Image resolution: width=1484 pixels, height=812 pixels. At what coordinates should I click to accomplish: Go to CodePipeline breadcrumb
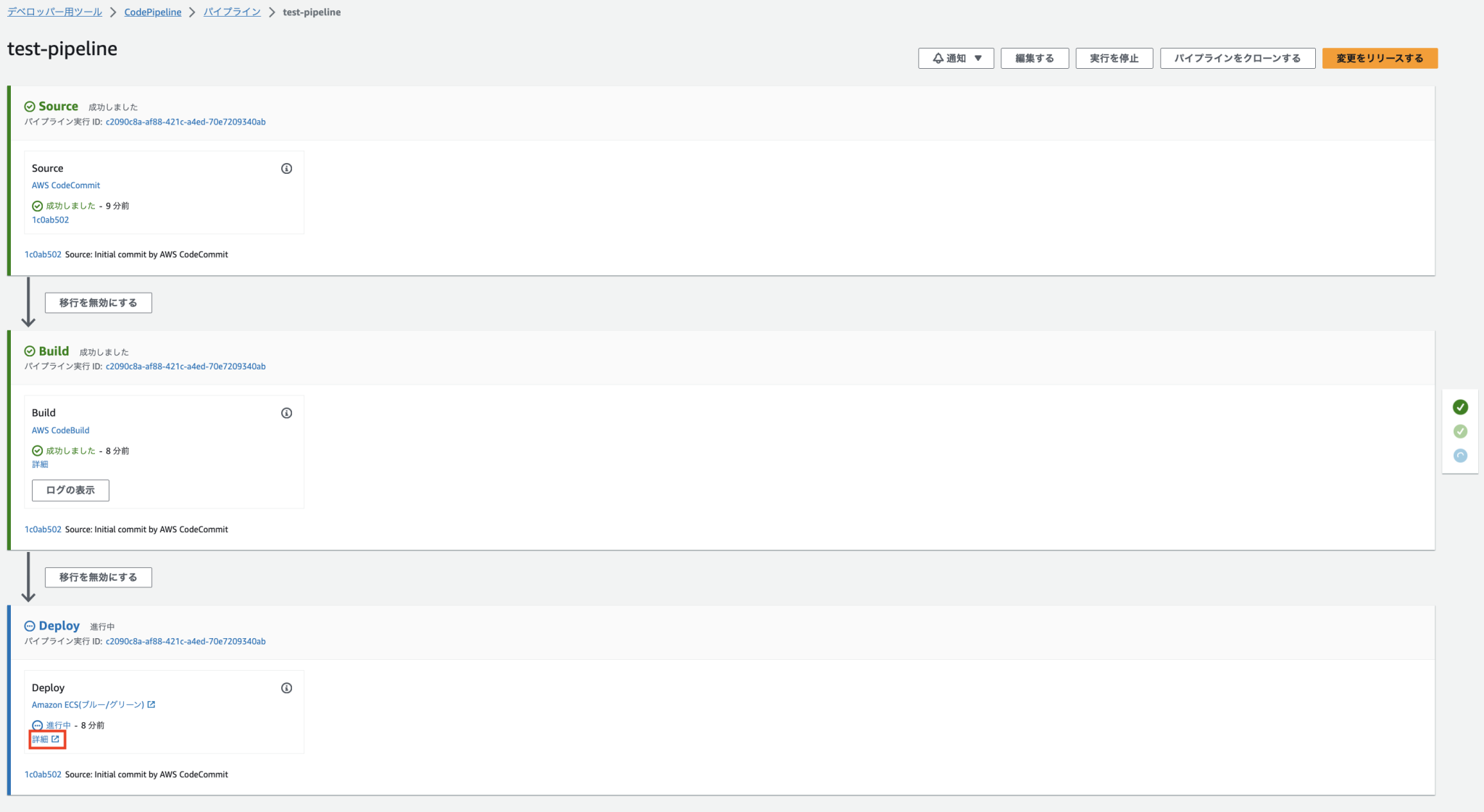tap(153, 12)
